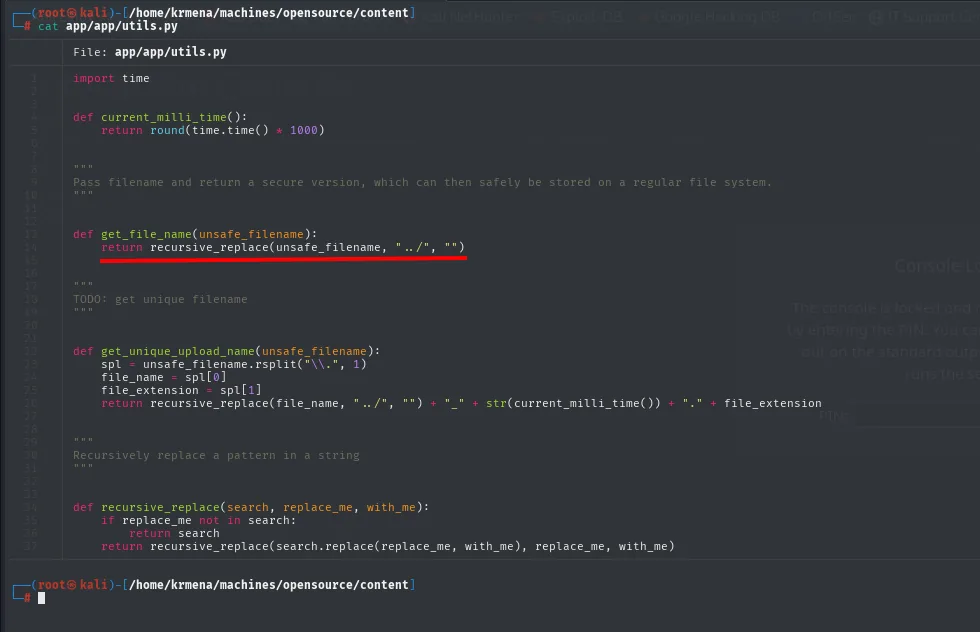Click the 'app/app/utils.py' argument after cat
This screenshot has width=980, height=632.
[122, 26]
